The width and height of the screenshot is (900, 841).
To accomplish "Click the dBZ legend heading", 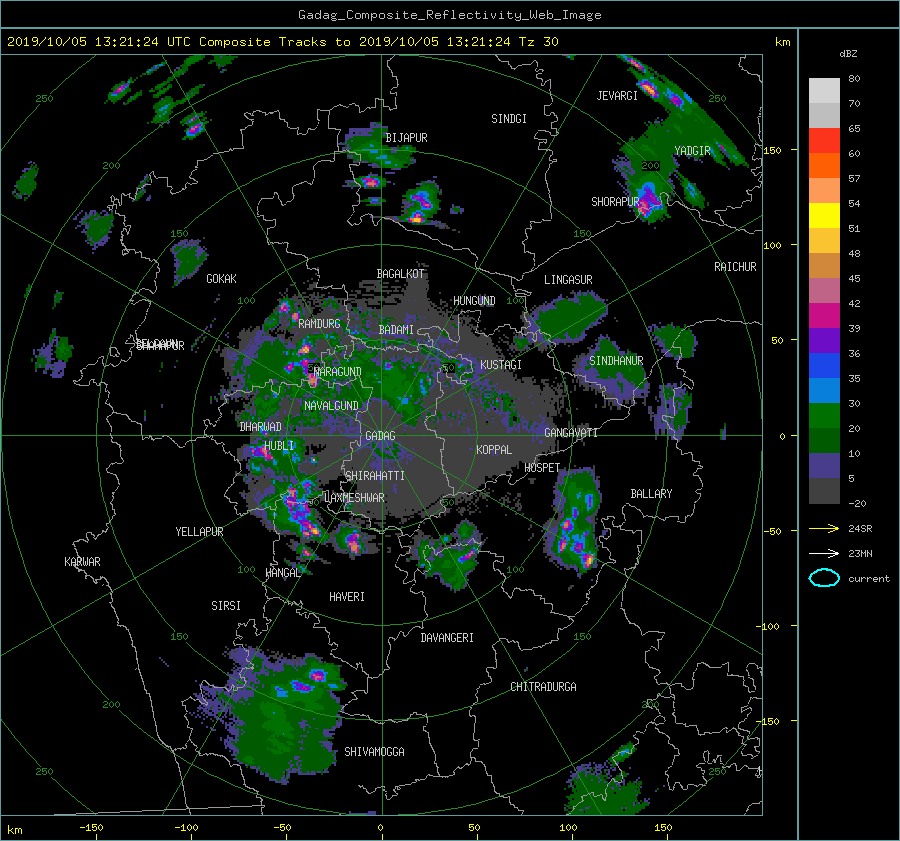I will click(848, 54).
